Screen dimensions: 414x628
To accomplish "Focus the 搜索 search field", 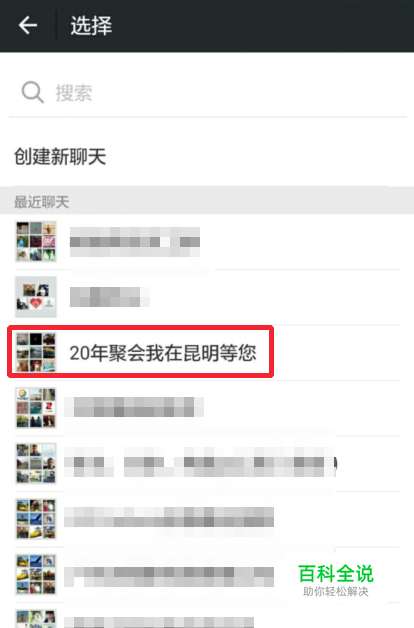I will [x=207, y=93].
